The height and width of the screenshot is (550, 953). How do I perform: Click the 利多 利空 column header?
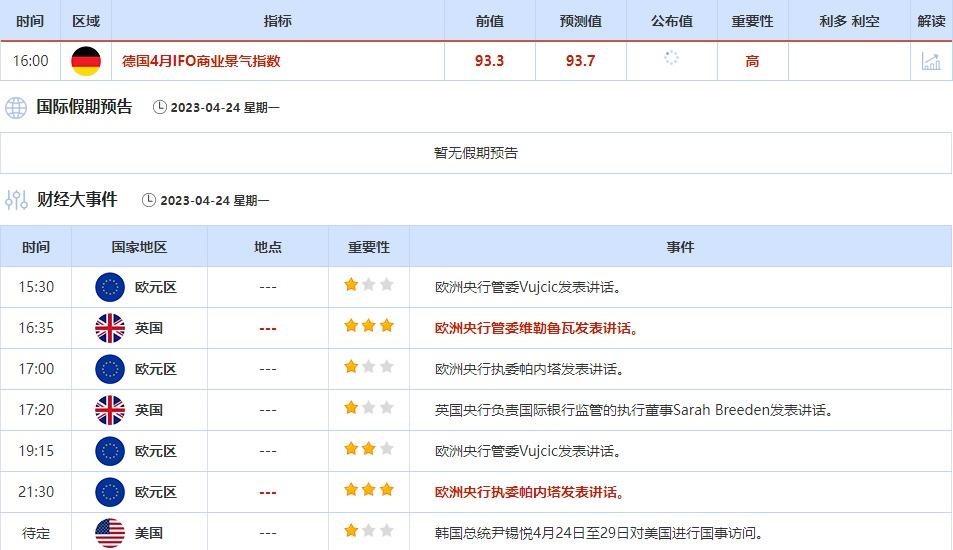tap(850, 21)
